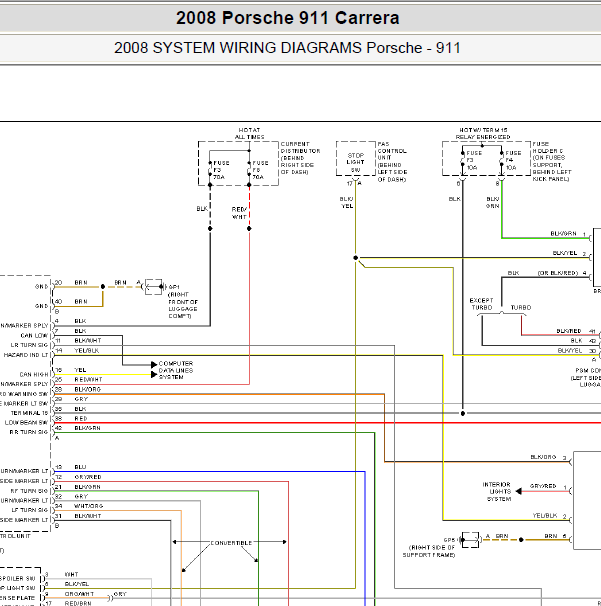Click the "BLK/RED" label at pin 41
The image size is (601, 606).
coord(569,331)
